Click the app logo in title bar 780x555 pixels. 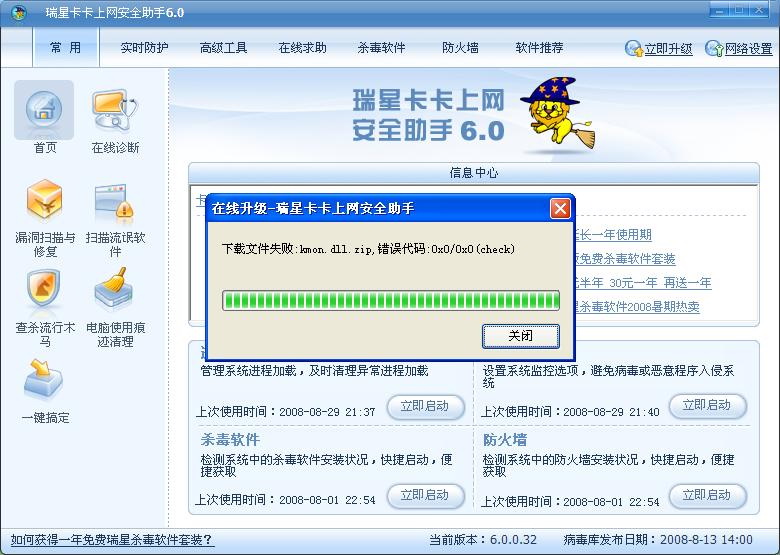click(x=19, y=12)
